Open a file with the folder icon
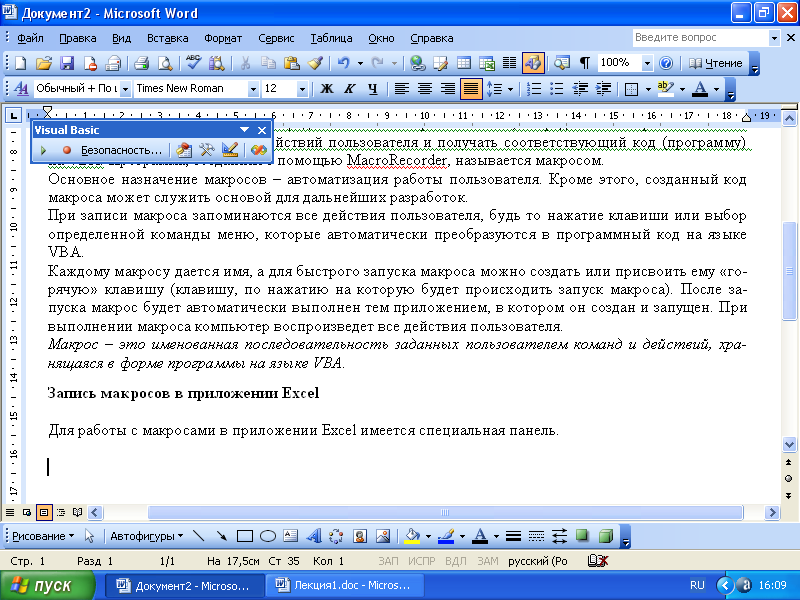The width and height of the screenshot is (800, 600). (x=44, y=63)
